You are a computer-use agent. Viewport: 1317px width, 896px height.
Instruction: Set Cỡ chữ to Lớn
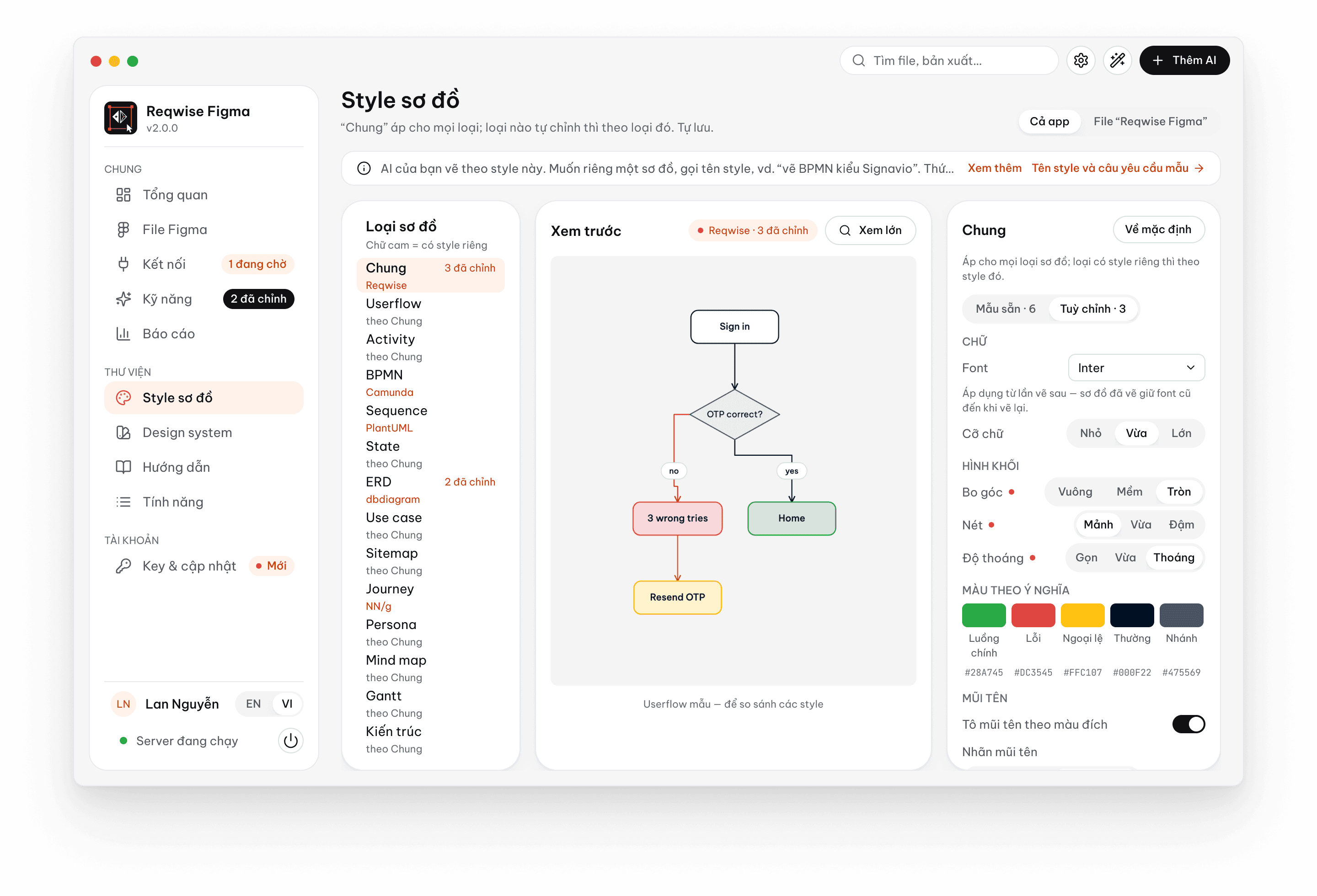tap(1181, 433)
